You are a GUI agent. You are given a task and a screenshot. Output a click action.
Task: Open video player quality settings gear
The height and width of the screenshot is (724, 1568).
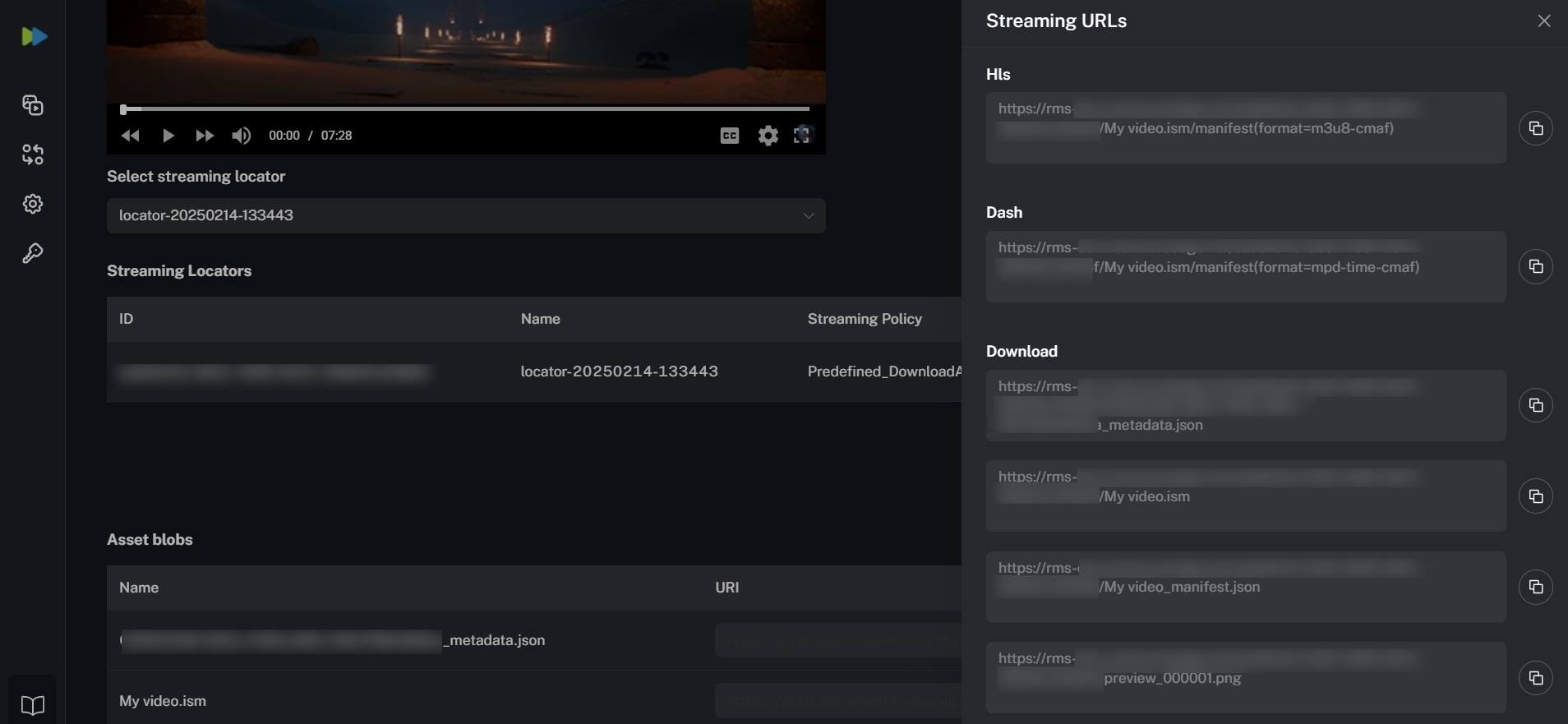pyautogui.click(x=768, y=136)
